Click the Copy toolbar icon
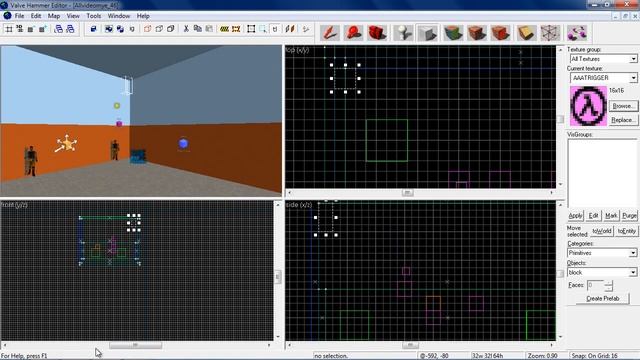Screen dimensions: 640x360 click(198, 29)
